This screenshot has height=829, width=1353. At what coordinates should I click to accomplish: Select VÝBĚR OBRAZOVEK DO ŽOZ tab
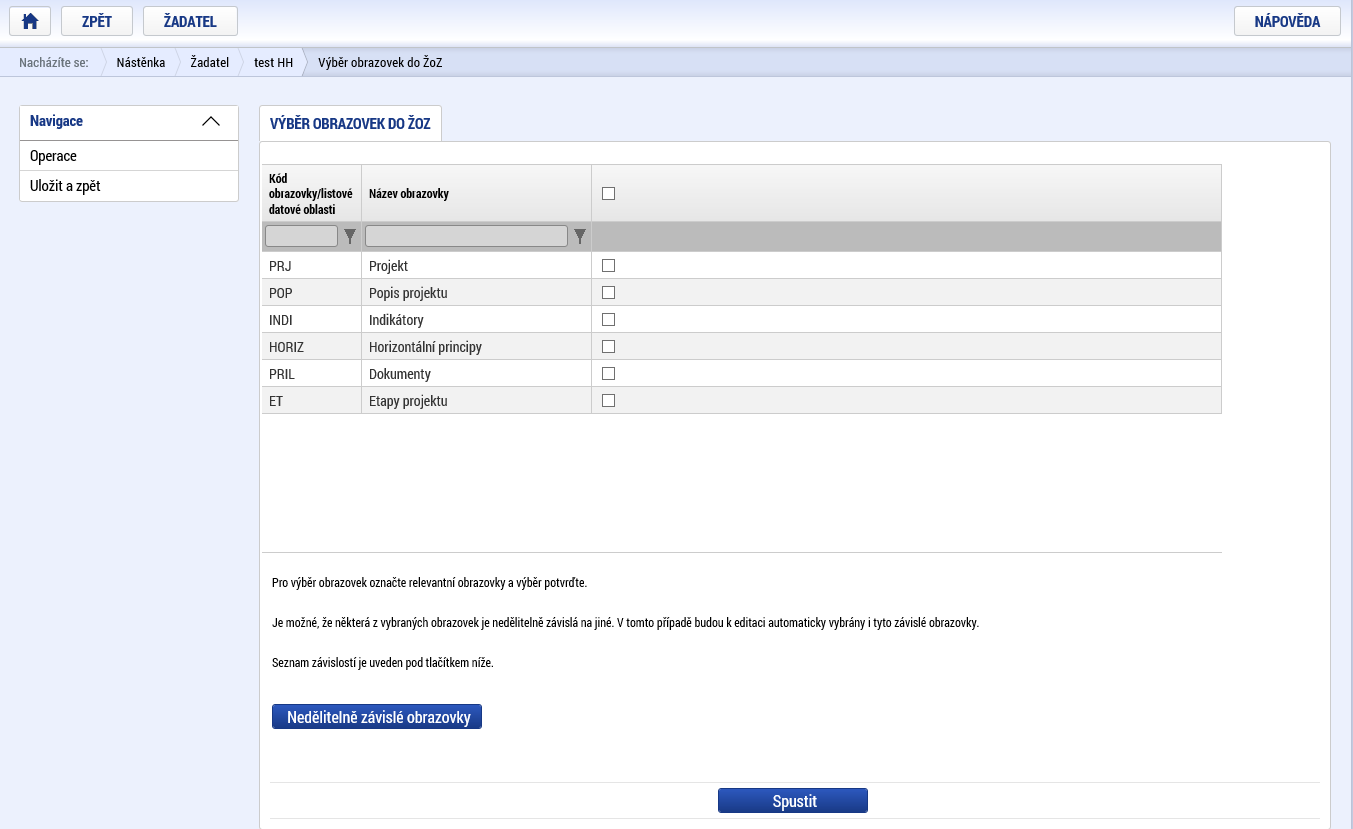[350, 124]
